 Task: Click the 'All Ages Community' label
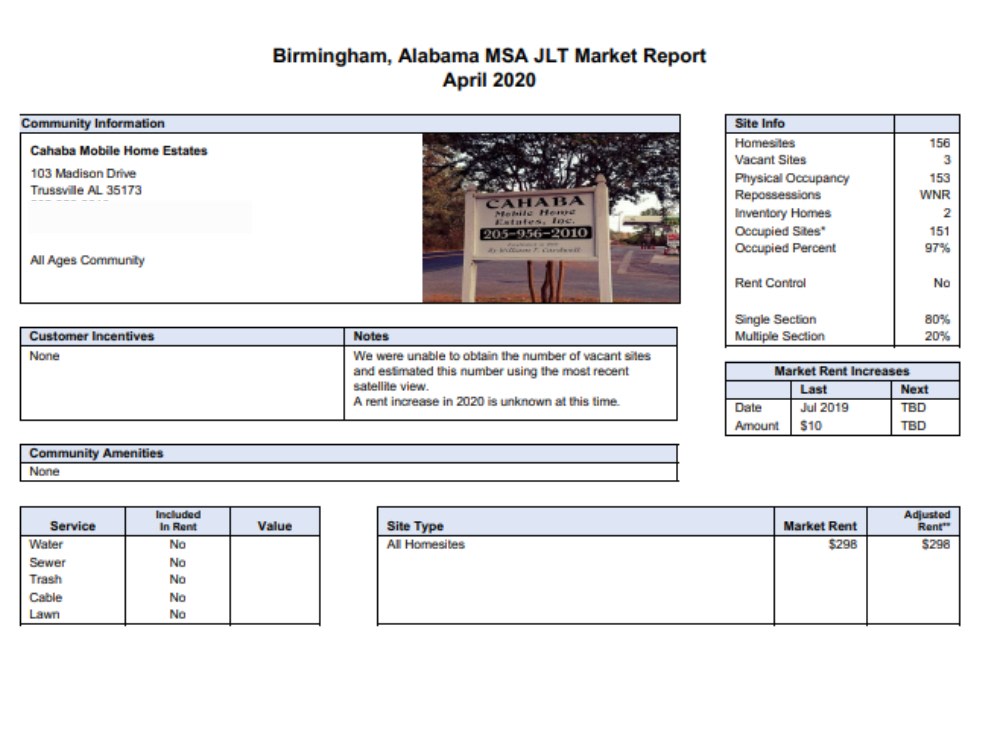coord(87,260)
